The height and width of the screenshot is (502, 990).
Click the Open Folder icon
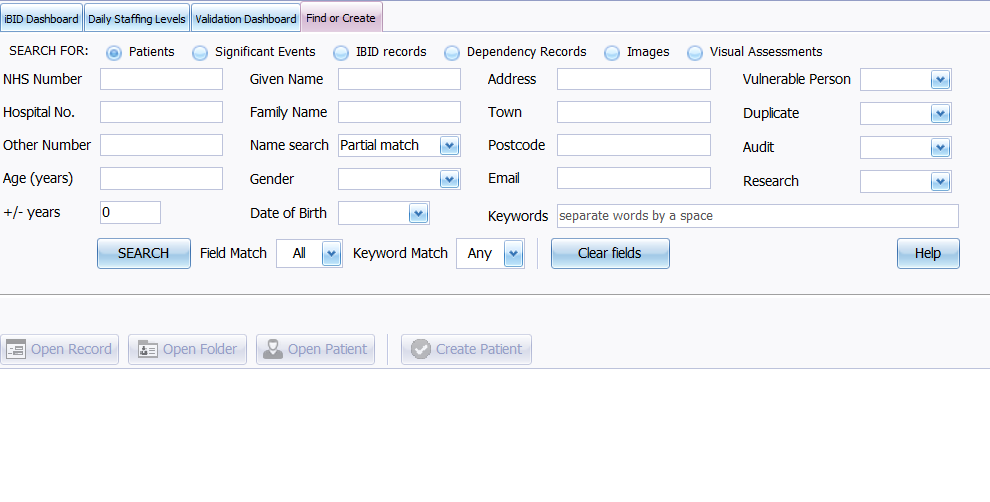tap(148, 349)
